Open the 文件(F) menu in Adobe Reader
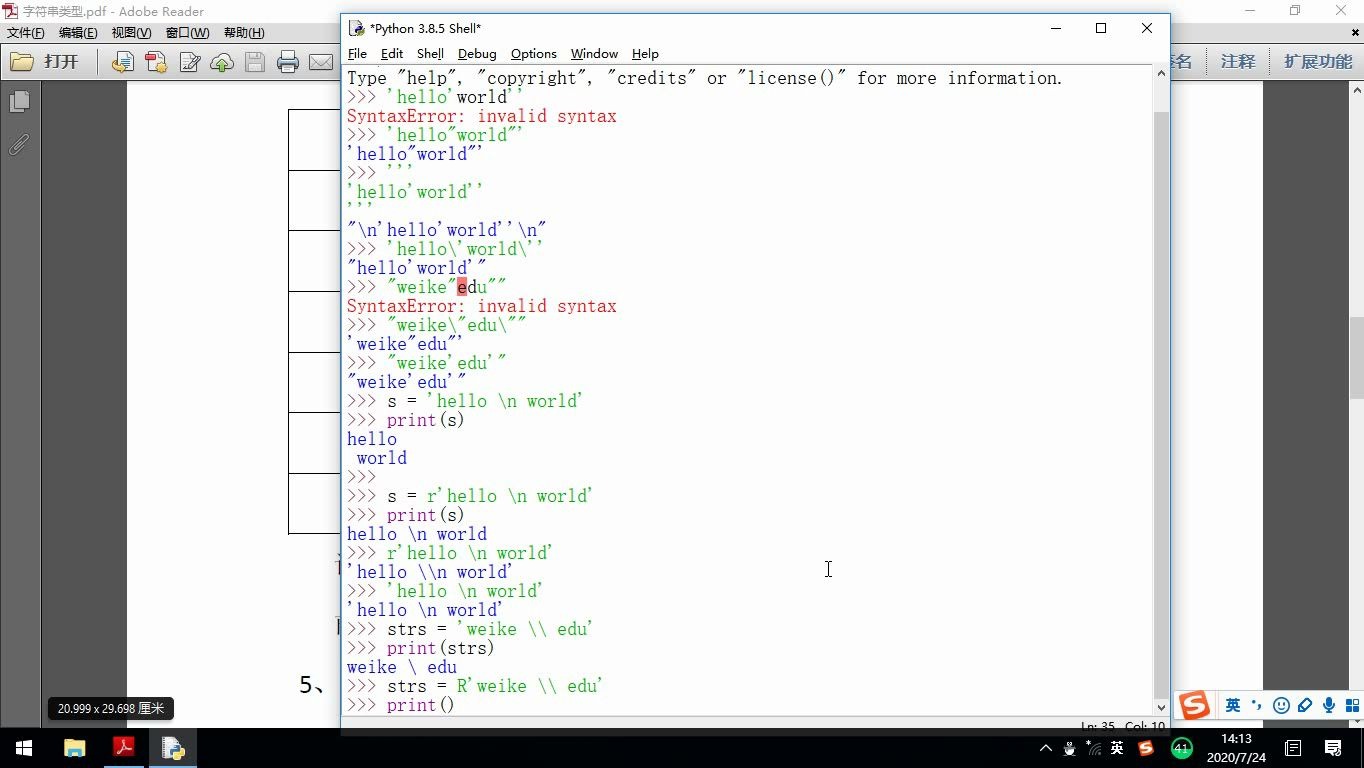1364x768 pixels. pos(25,33)
